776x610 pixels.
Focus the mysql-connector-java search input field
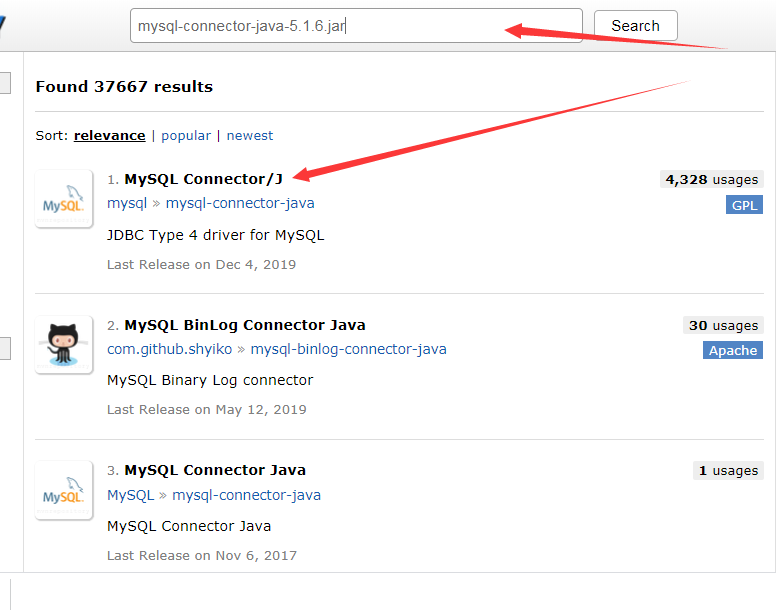356,26
